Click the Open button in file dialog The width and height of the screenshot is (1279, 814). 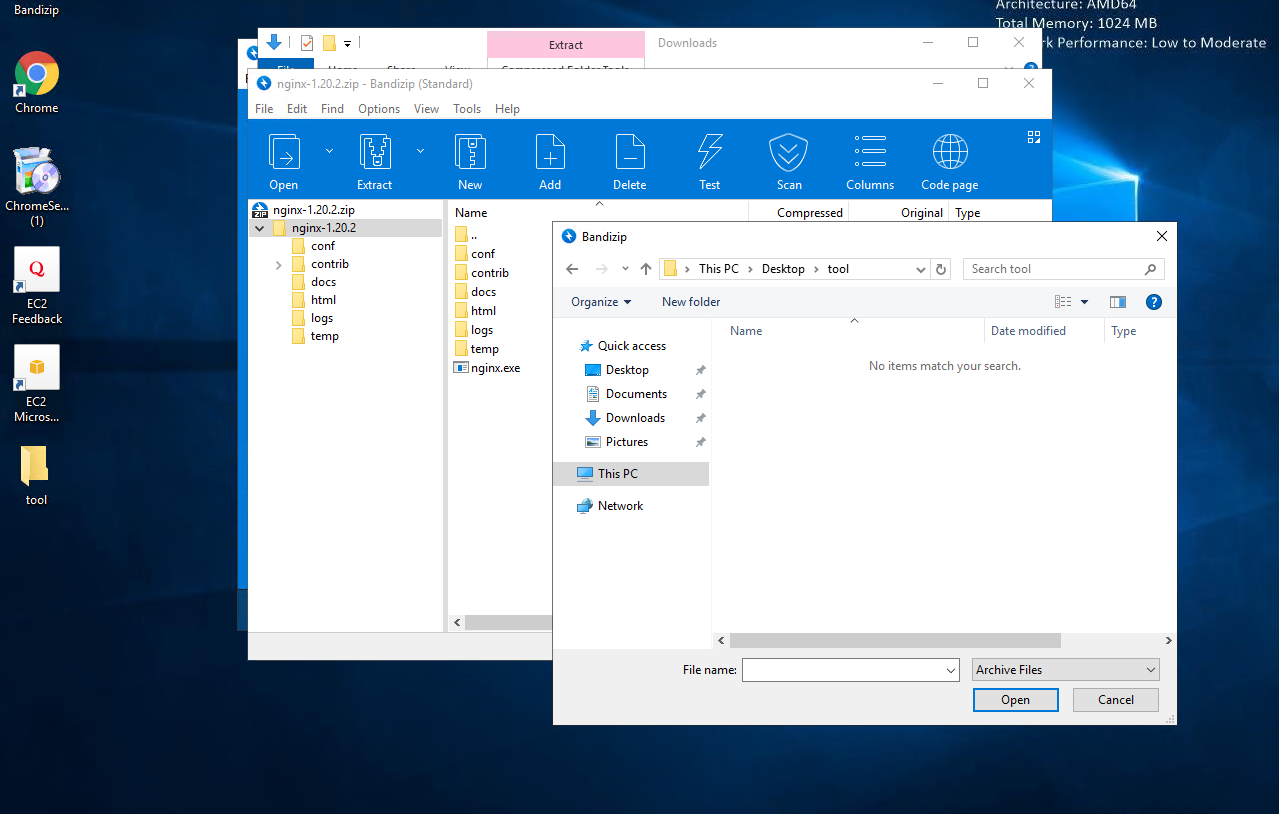coord(1015,700)
